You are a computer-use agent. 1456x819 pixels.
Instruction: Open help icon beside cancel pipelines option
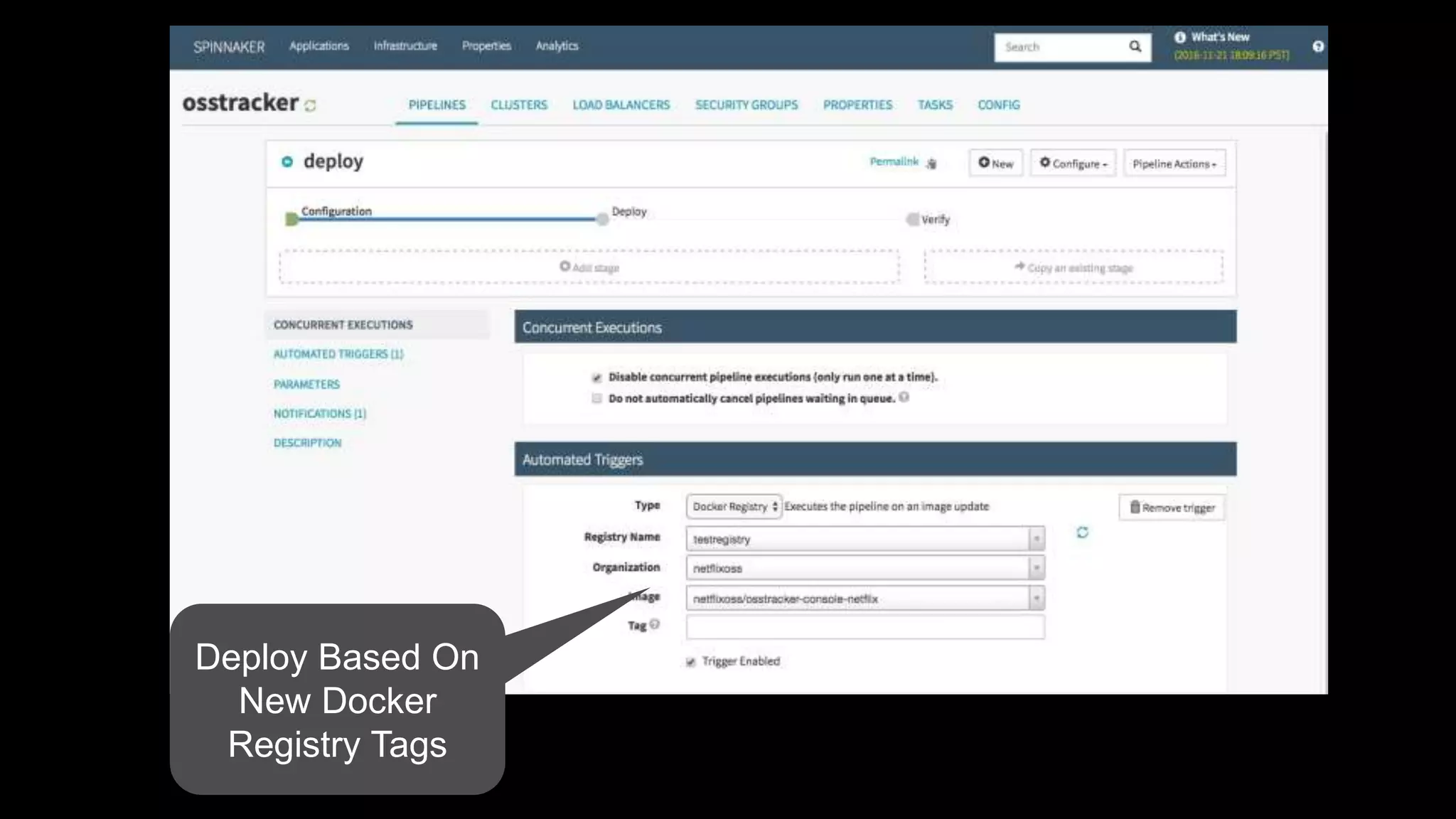(904, 397)
